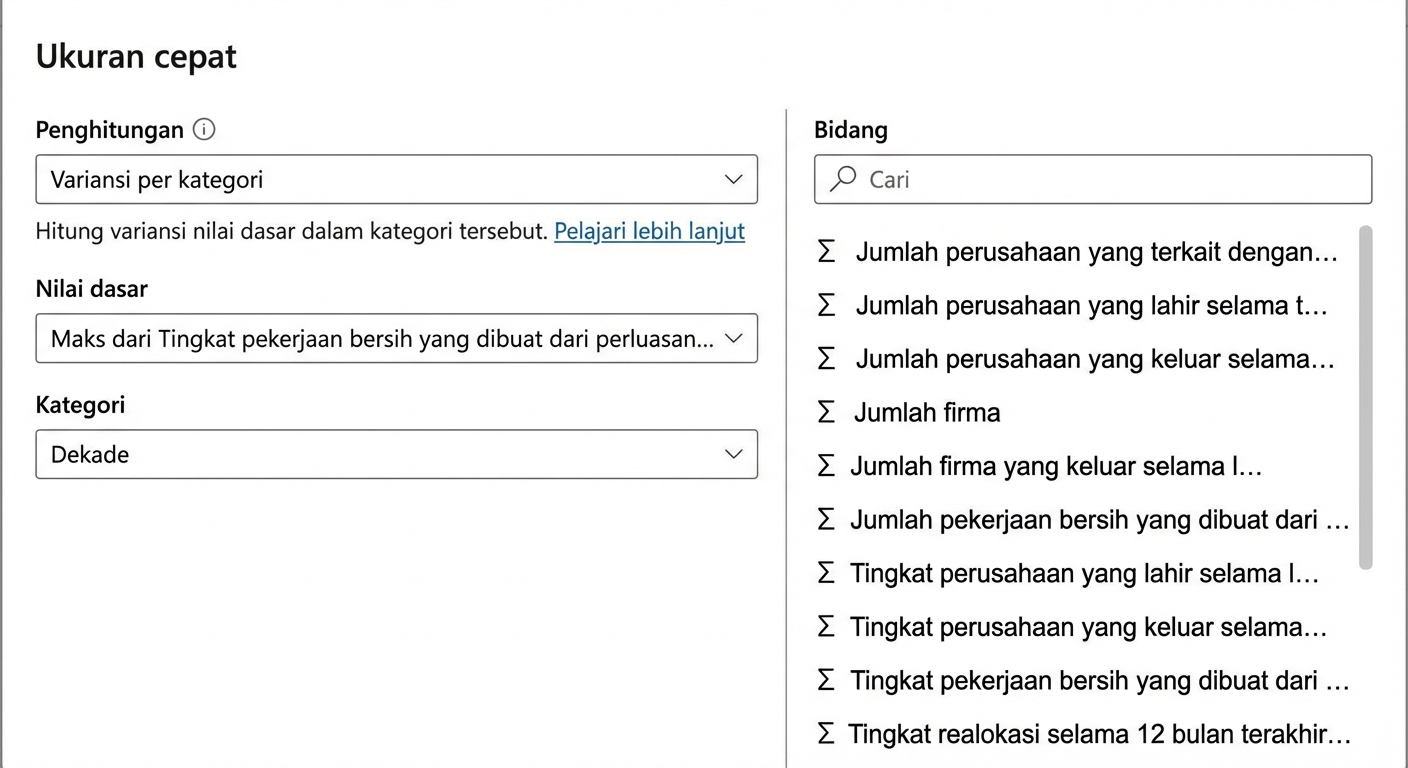The width and height of the screenshot is (1408, 768).
Task: Click the info icon next to Penghitungan
Action: (x=204, y=130)
